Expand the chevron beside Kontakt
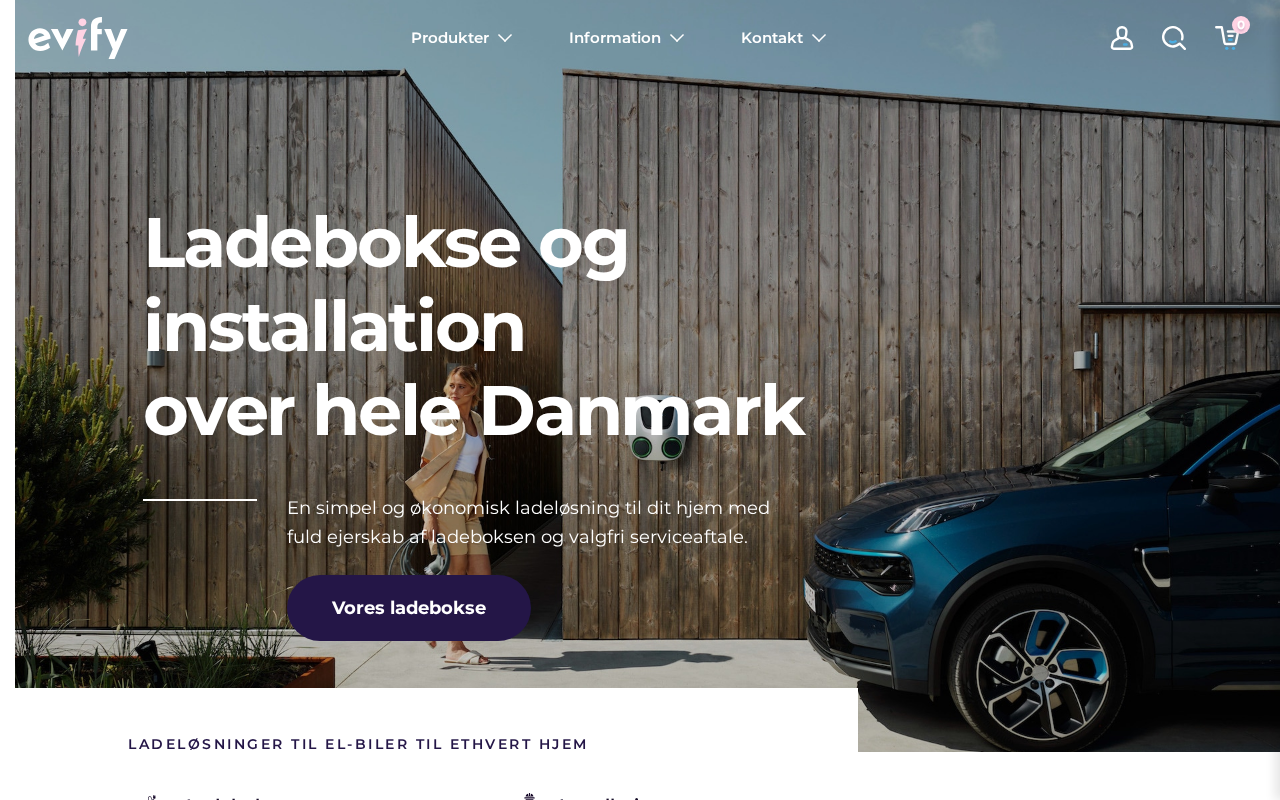This screenshot has height=800, width=1280. [x=819, y=38]
